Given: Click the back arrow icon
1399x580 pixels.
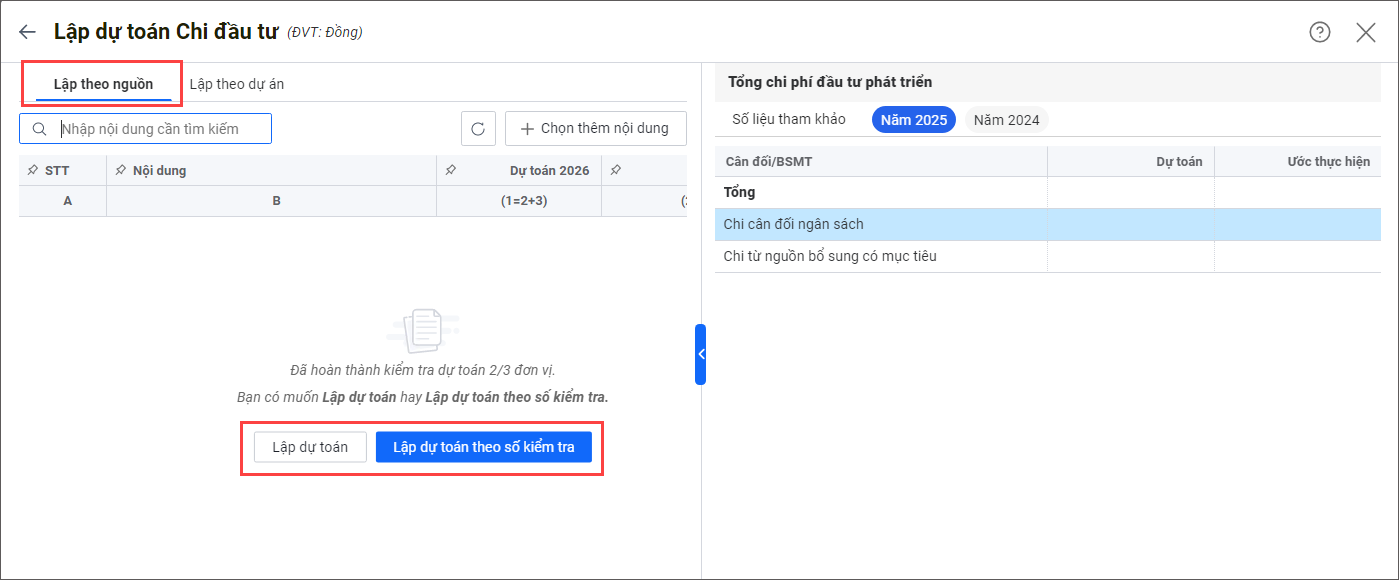Looking at the screenshot, I should [27, 32].
